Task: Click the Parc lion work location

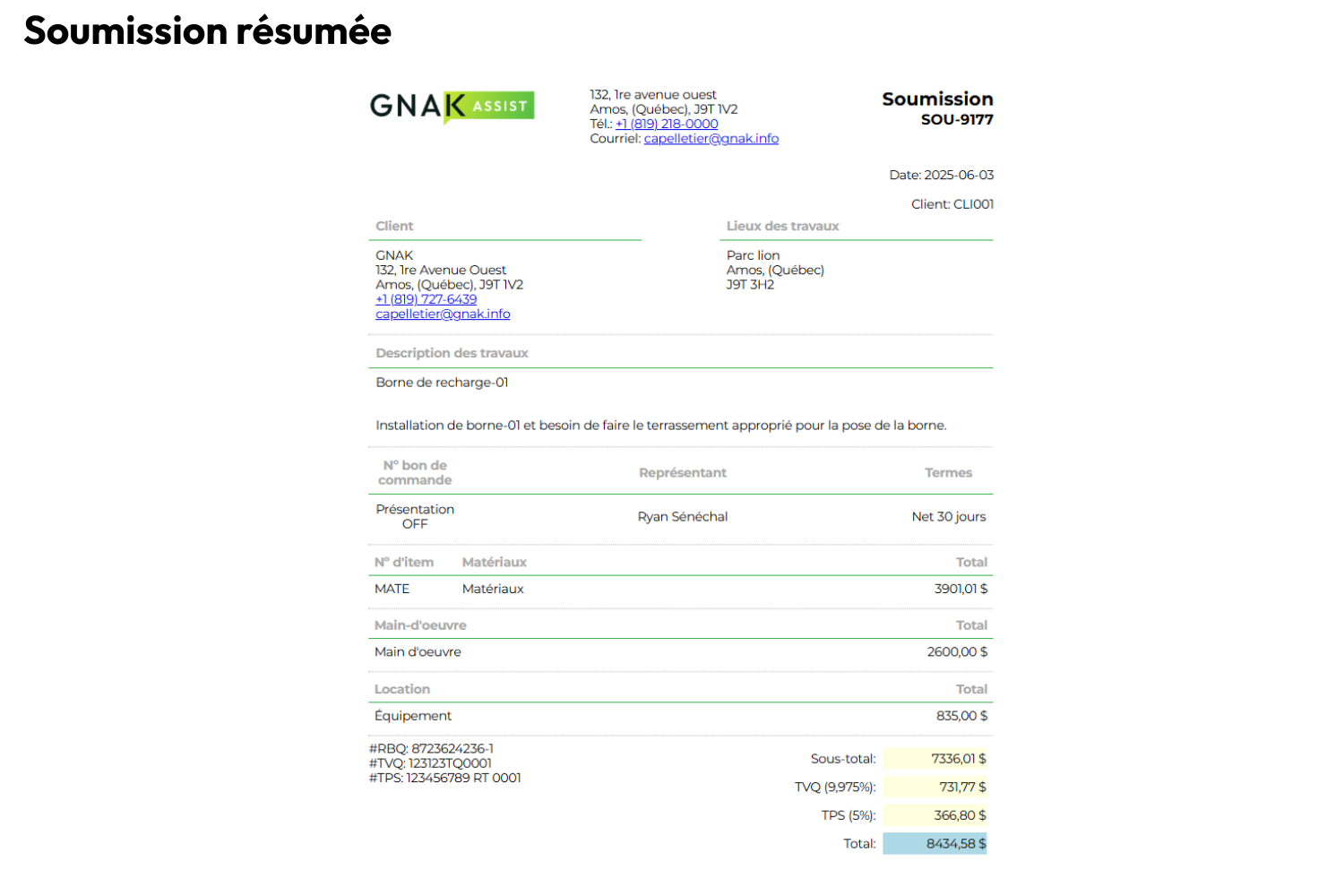Action: coord(753,255)
